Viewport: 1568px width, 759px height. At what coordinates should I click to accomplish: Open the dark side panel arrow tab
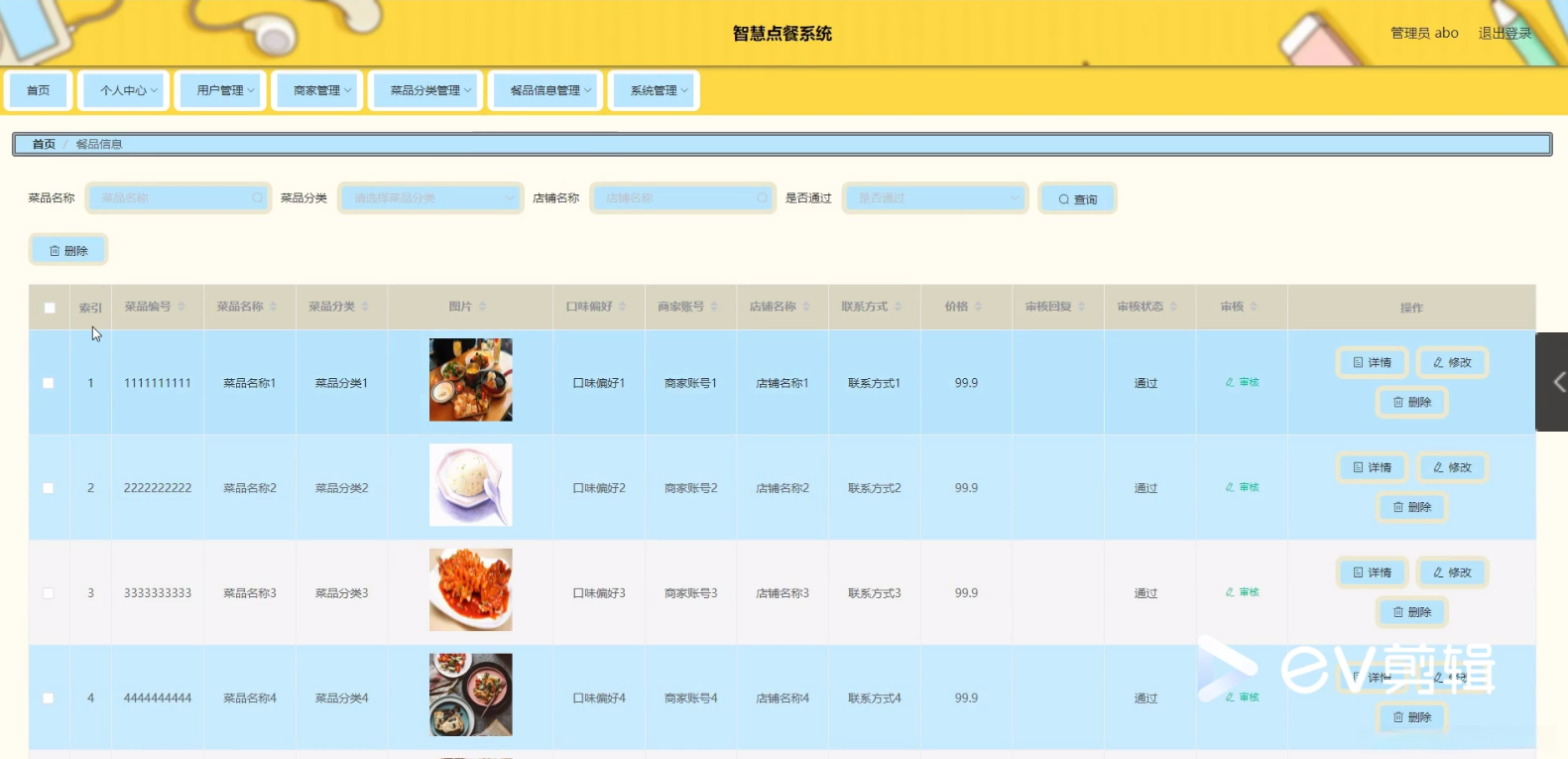pyautogui.click(x=1552, y=382)
